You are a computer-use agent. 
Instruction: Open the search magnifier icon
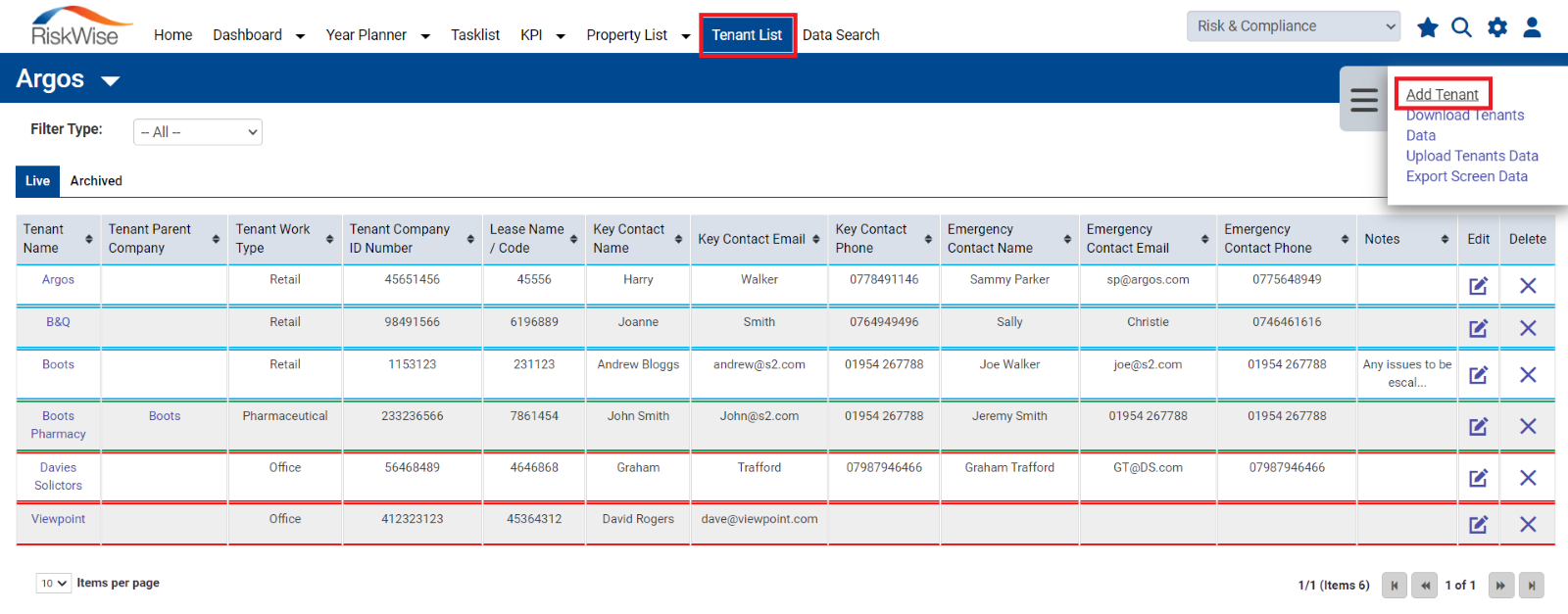tap(1461, 27)
